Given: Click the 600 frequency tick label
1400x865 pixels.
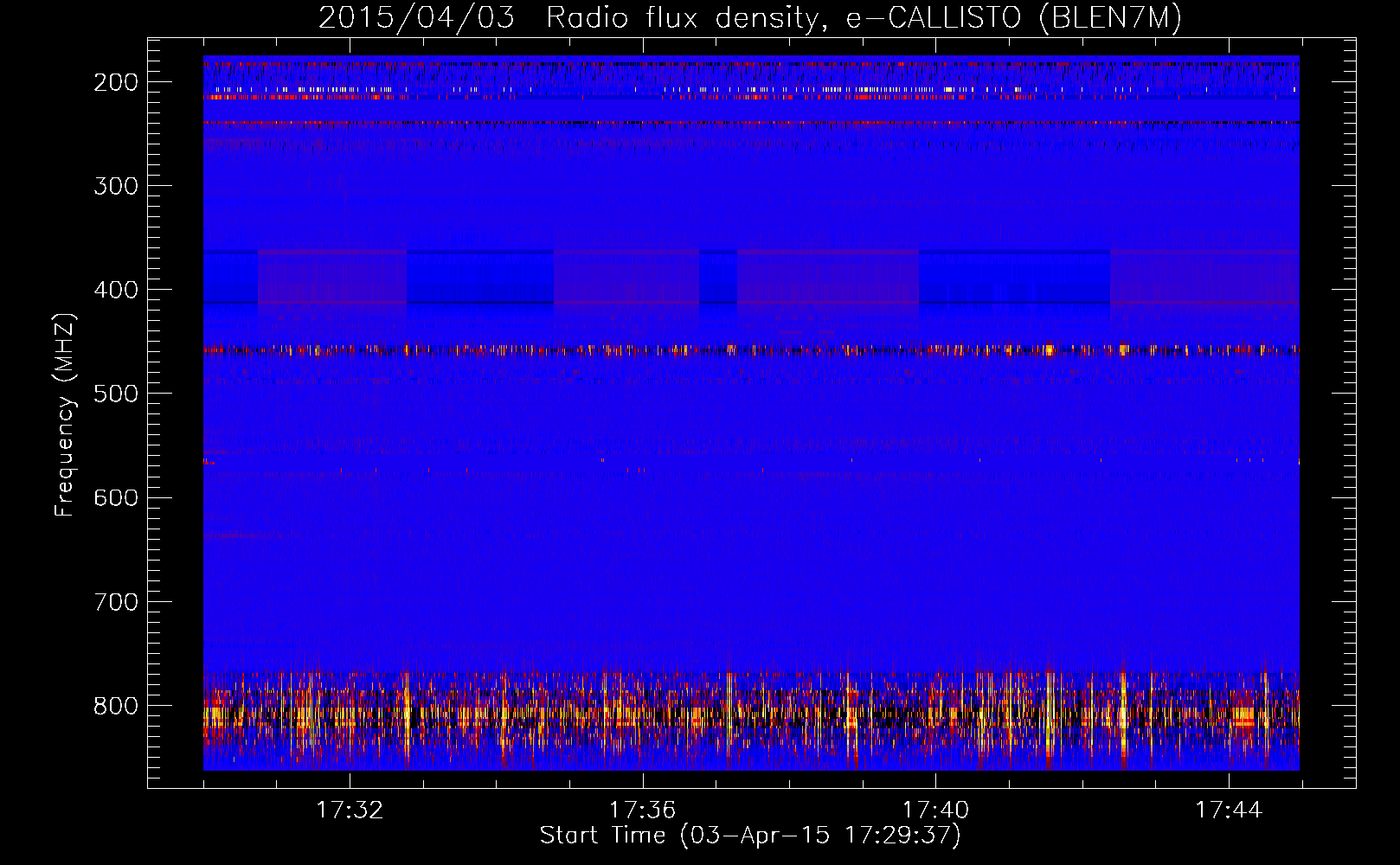Looking at the screenshot, I should [116, 497].
